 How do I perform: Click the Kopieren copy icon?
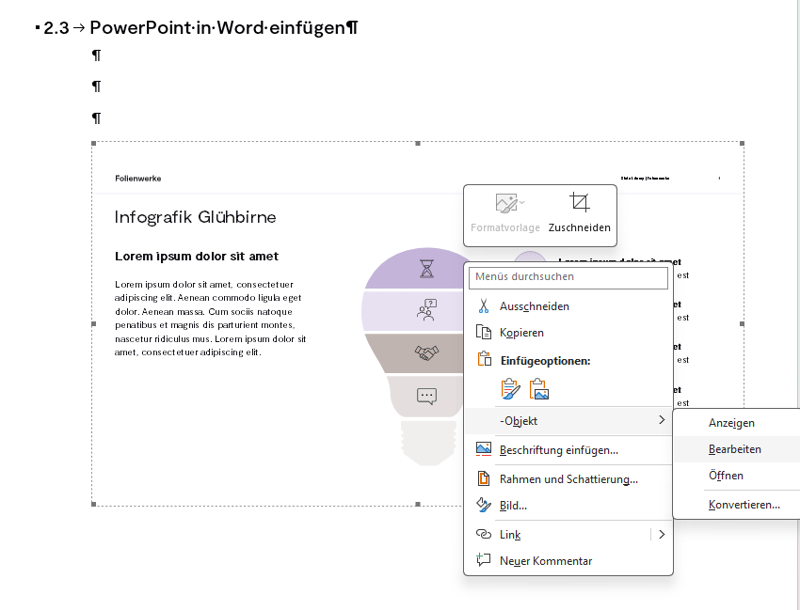pos(483,332)
